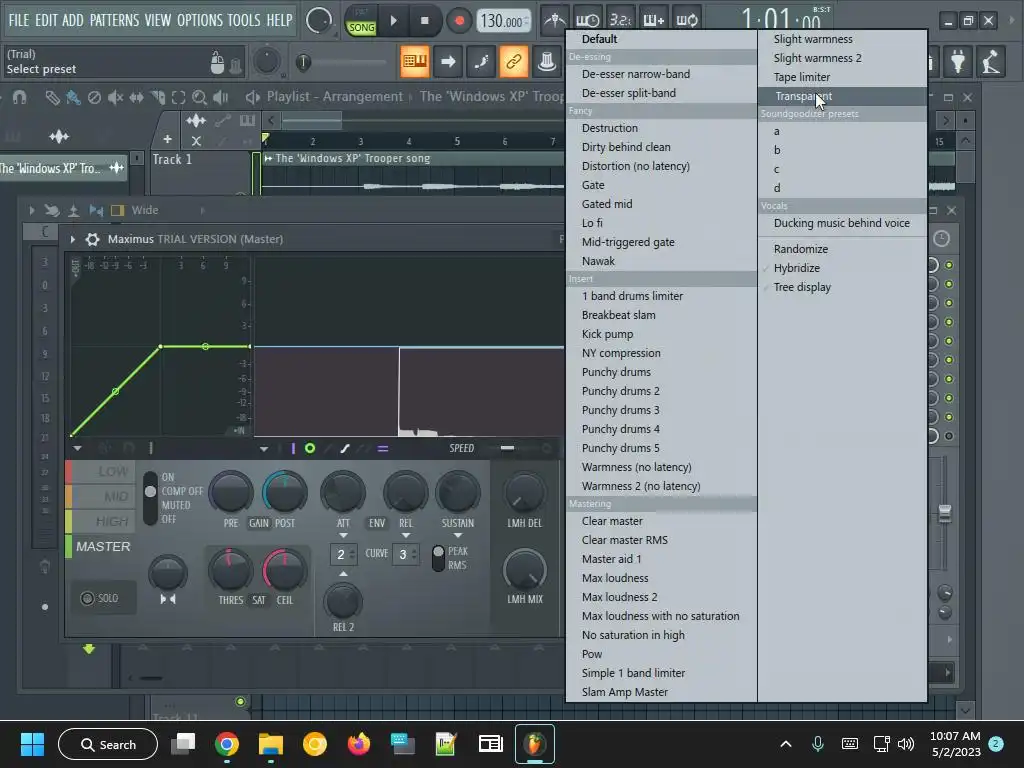Click the green circle monitor display icon

310,448
